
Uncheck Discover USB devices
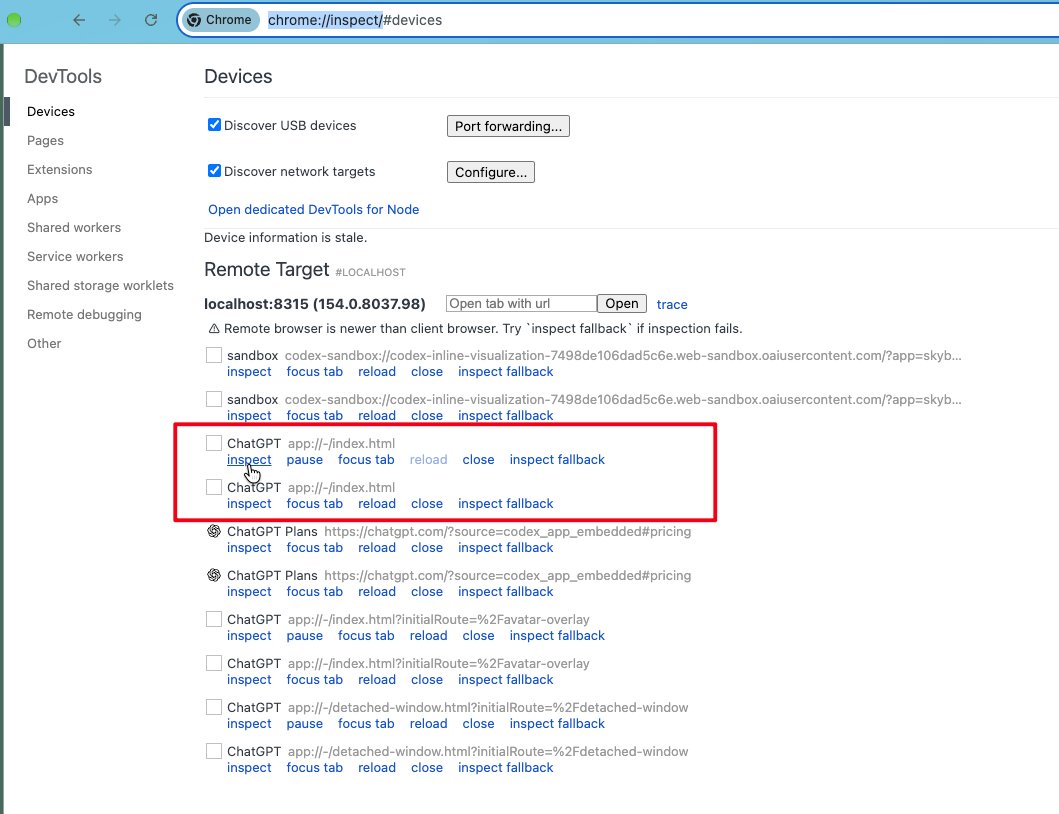pyautogui.click(x=214, y=125)
